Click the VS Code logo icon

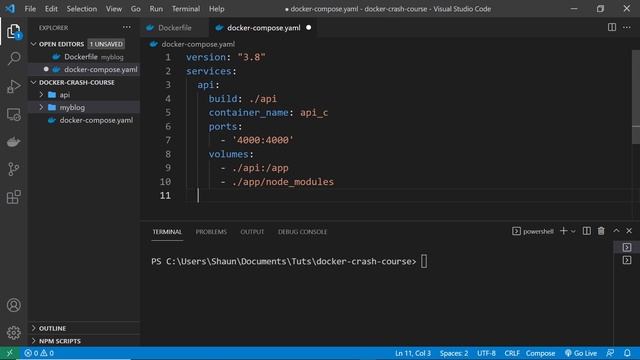(x=10, y=9)
